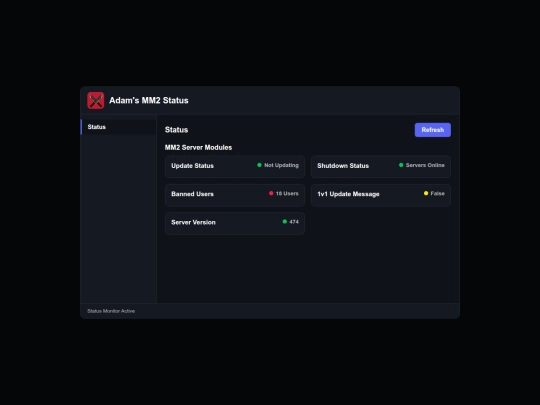Click the green dot beside 474
The height and width of the screenshot is (405, 540).
point(284,221)
